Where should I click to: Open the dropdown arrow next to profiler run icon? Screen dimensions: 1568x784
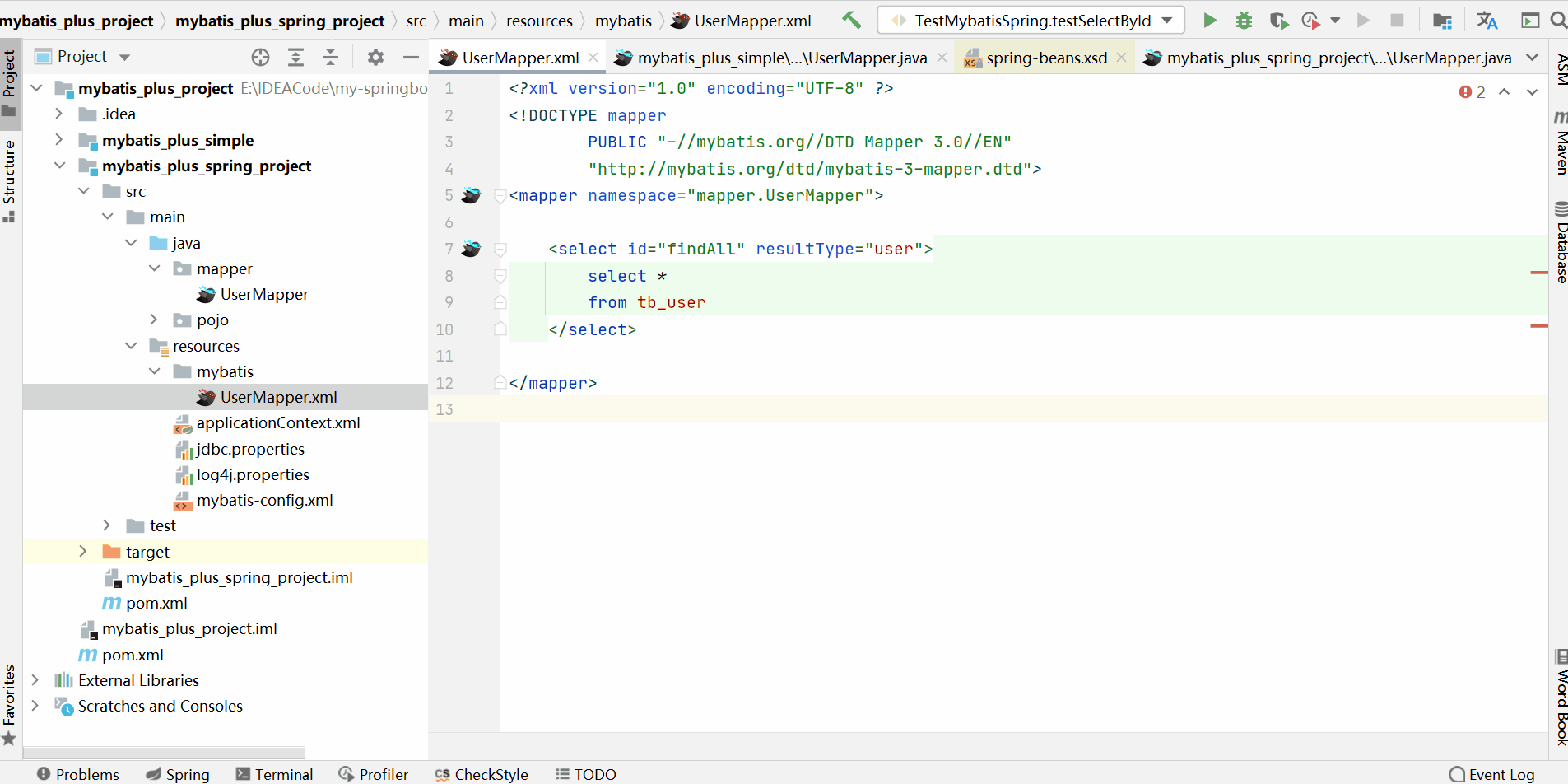tap(1335, 21)
